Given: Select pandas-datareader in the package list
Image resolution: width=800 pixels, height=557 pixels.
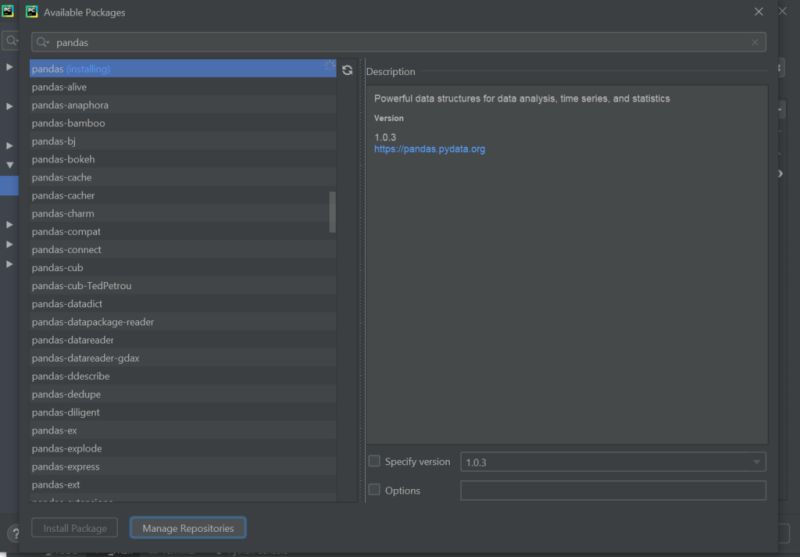Looking at the screenshot, I should tap(183, 340).
